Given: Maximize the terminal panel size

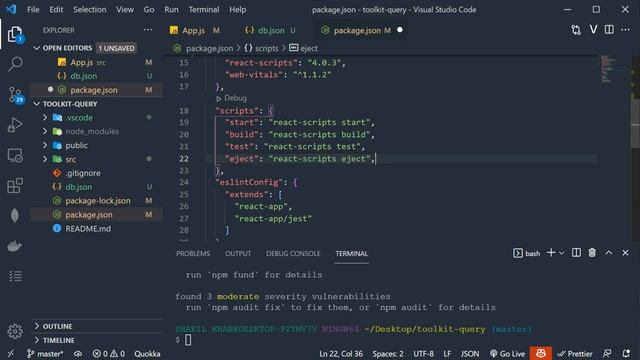Looking at the screenshot, I should click(609, 253).
